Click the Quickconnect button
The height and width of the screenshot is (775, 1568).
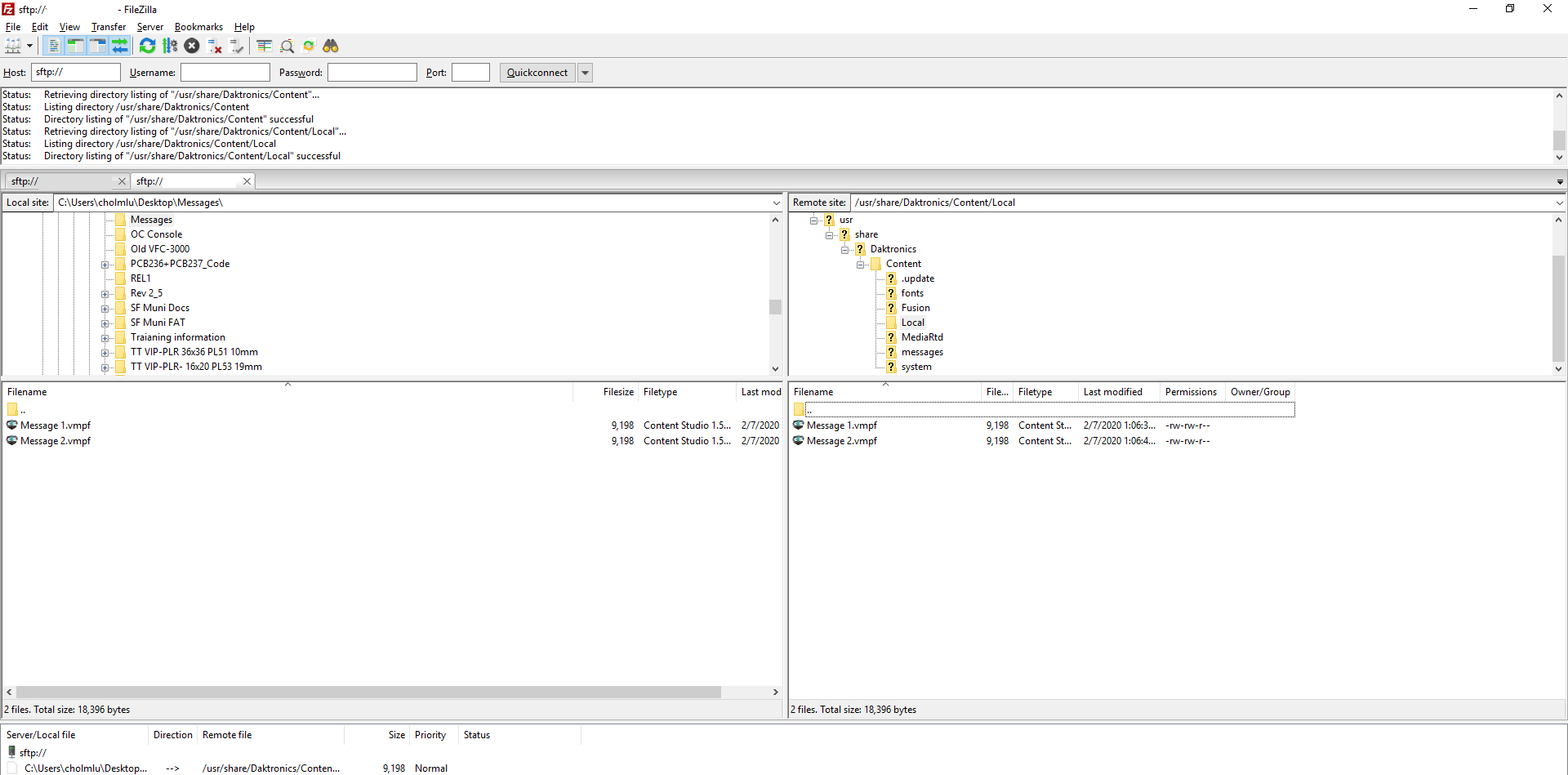(537, 73)
